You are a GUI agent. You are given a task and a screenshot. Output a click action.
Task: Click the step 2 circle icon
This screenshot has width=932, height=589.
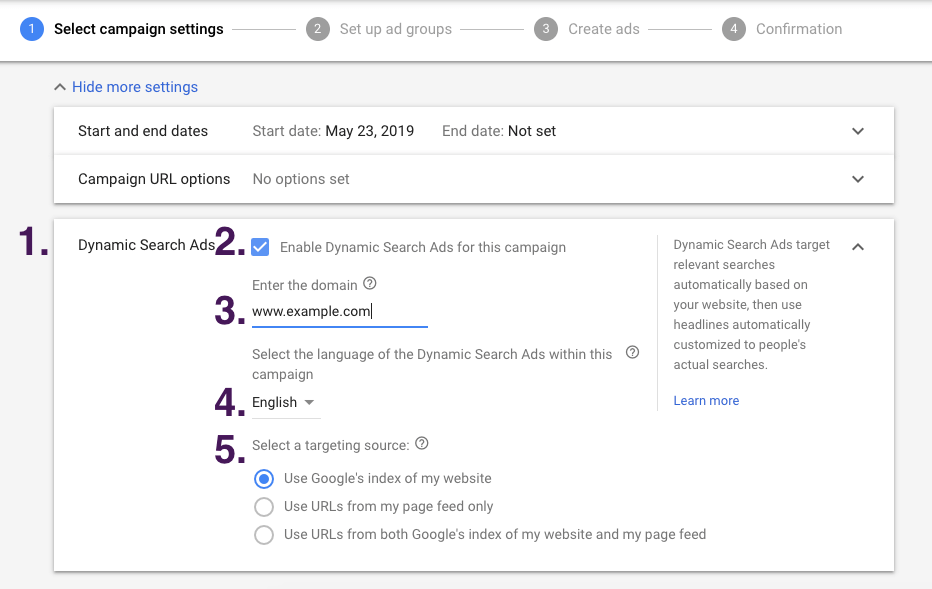(318, 29)
